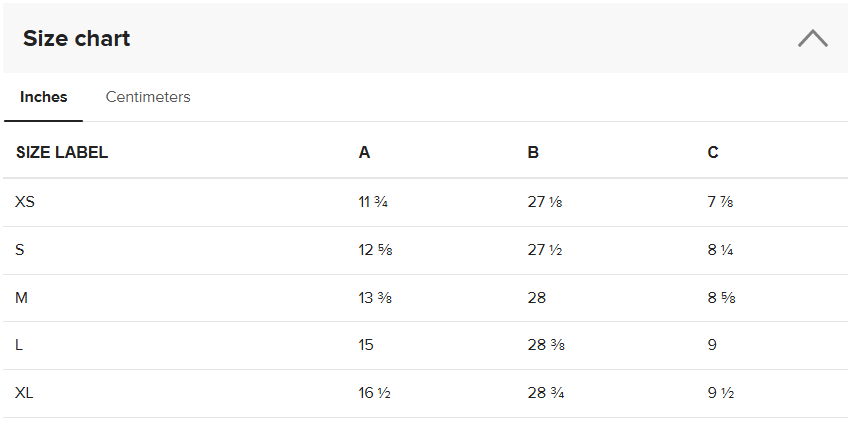The height and width of the screenshot is (425, 858).
Task: Select the XS size row label
Action: [25, 202]
